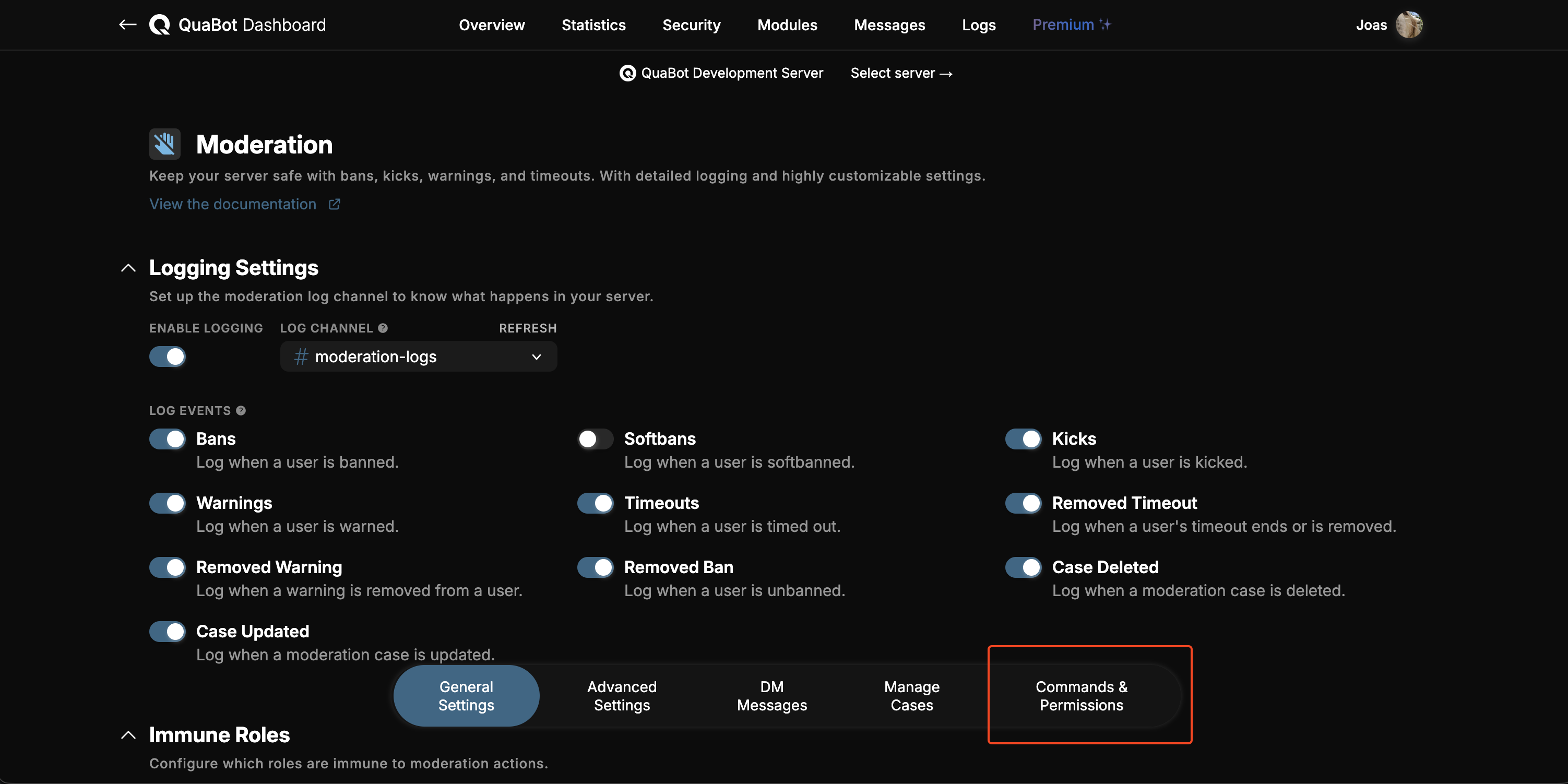Toggle the Removed Ban switch
This screenshot has width=1568, height=784.
pos(595,567)
